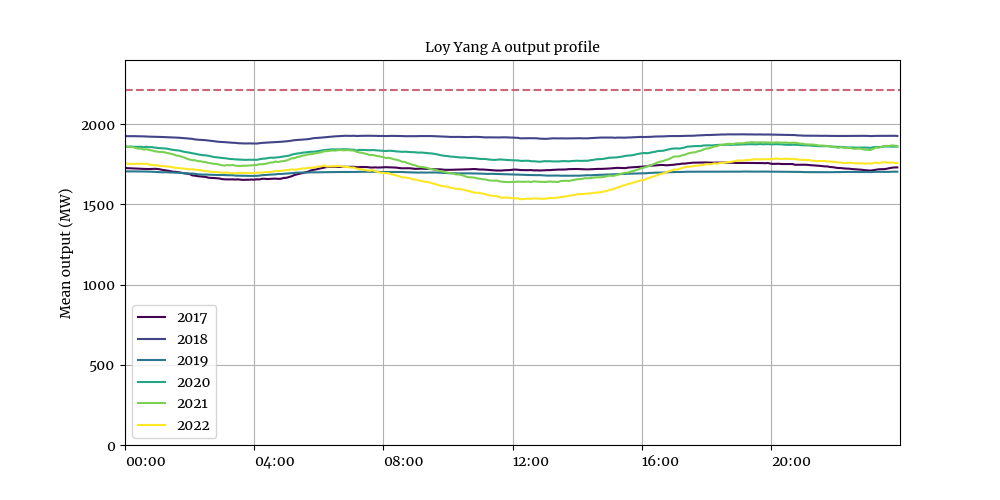The image size is (1000, 500).
Task: Click the indigo 2018 legend line
Action: 152,339
